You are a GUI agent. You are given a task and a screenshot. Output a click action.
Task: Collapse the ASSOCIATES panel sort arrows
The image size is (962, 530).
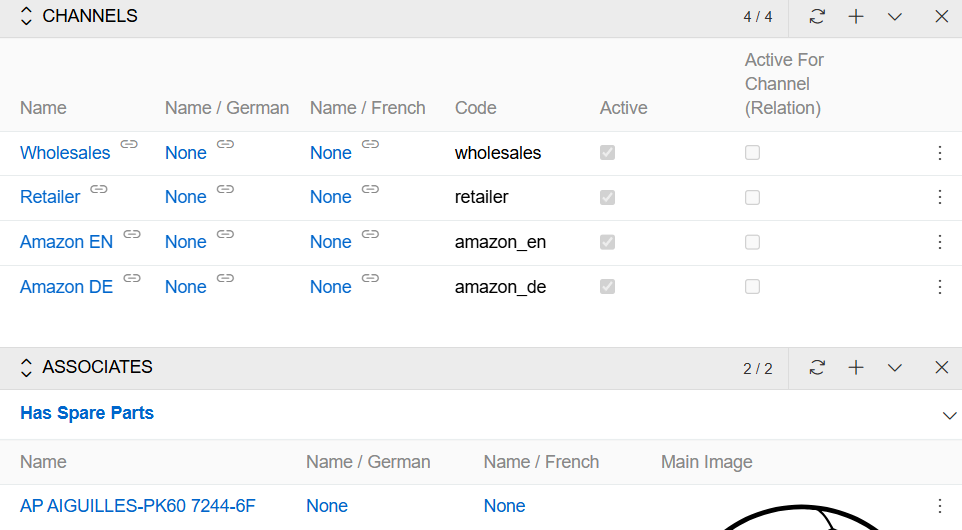click(x=26, y=367)
